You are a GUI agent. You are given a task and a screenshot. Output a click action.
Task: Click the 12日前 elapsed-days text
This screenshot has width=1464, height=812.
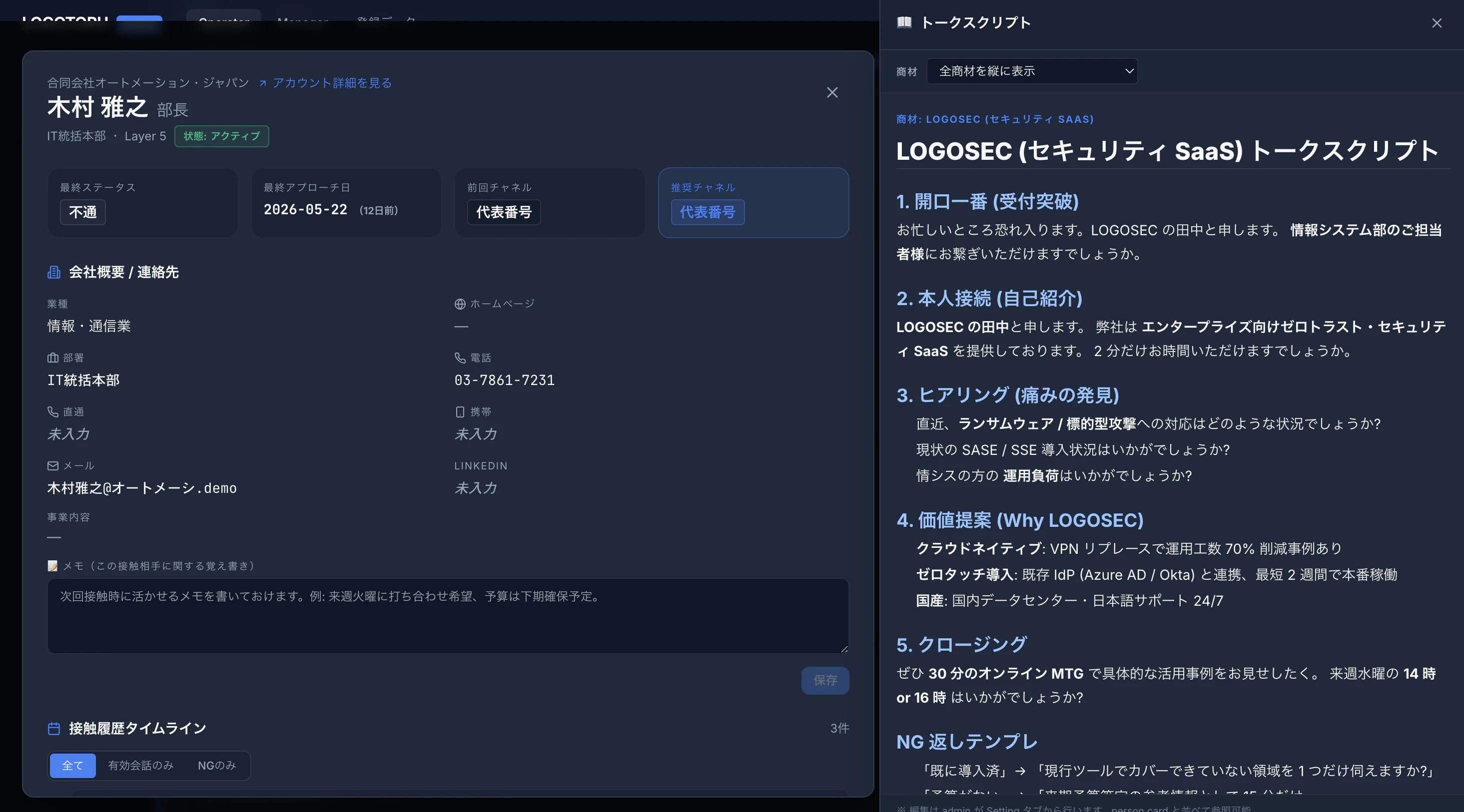[x=379, y=211]
